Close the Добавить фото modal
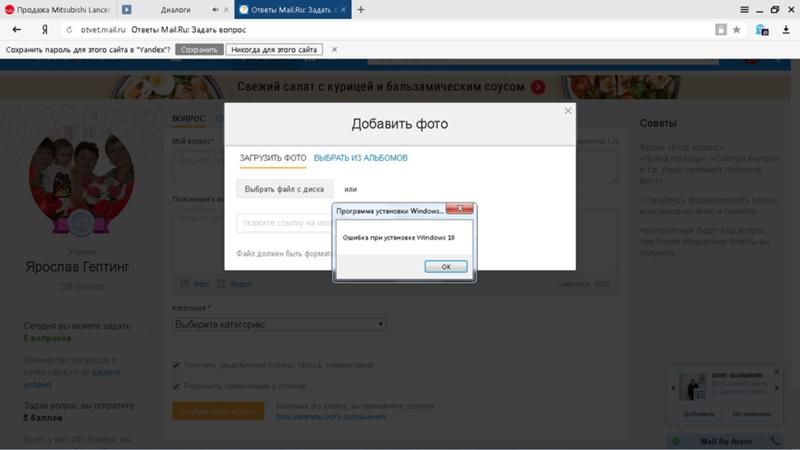This screenshot has height=450, width=800. click(x=568, y=111)
